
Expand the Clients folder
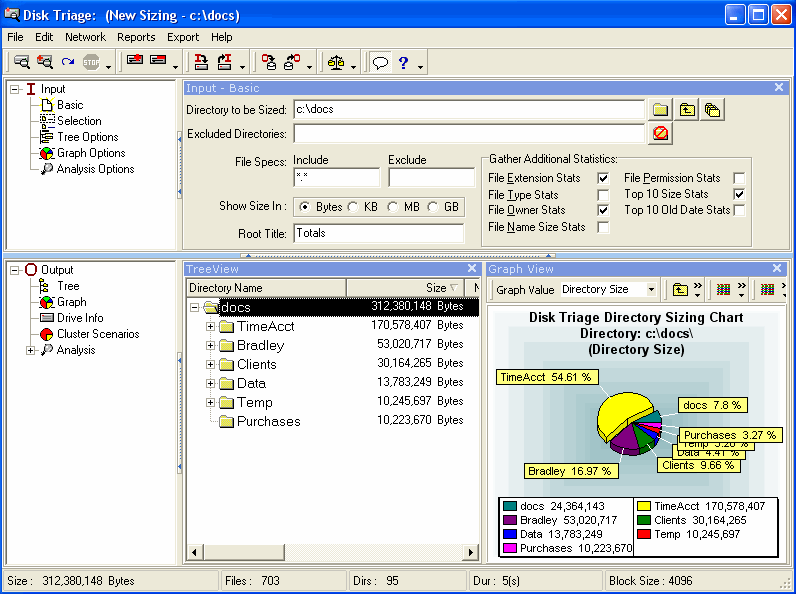pos(210,365)
